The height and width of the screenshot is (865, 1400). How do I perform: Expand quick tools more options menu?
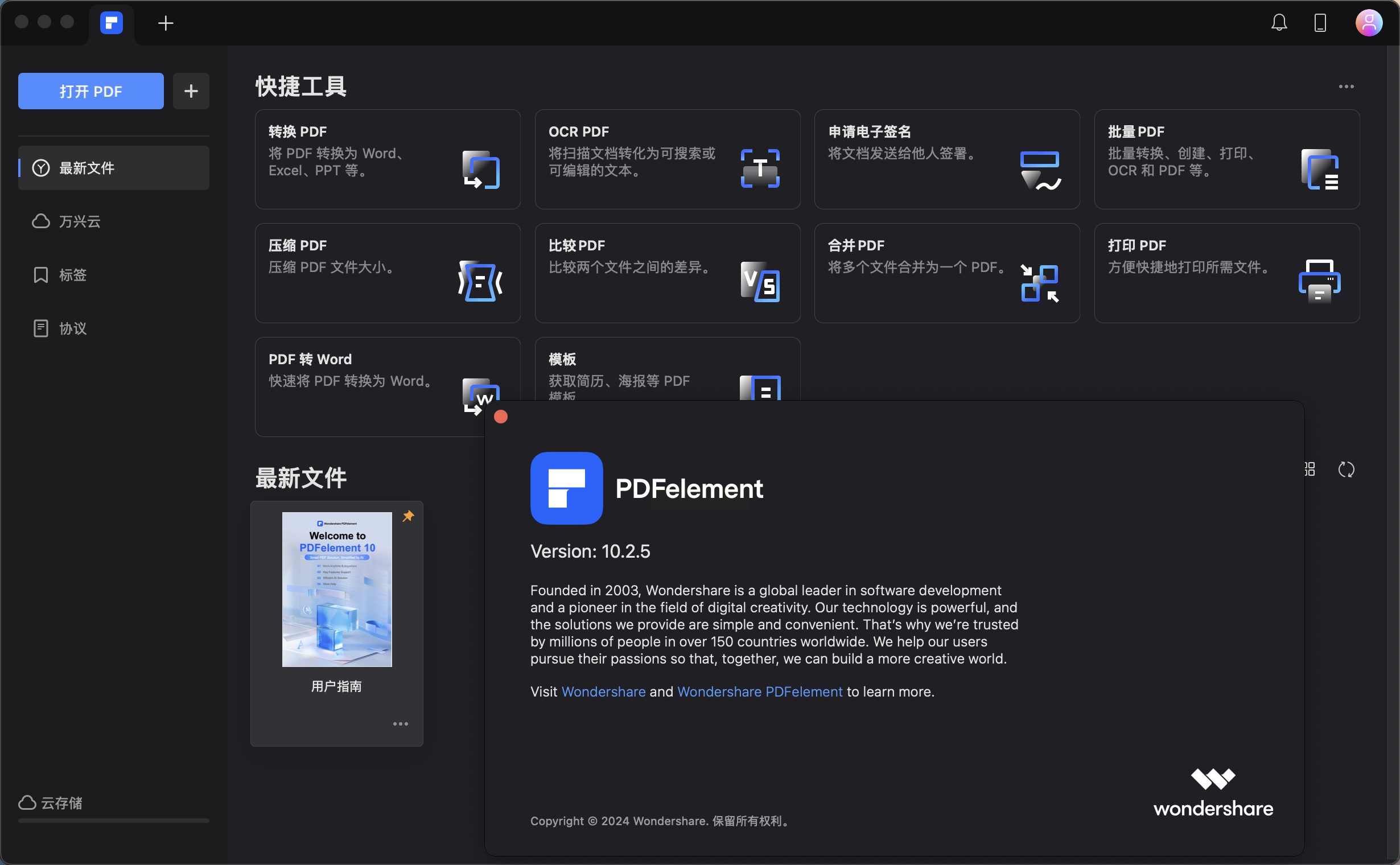click(x=1347, y=86)
